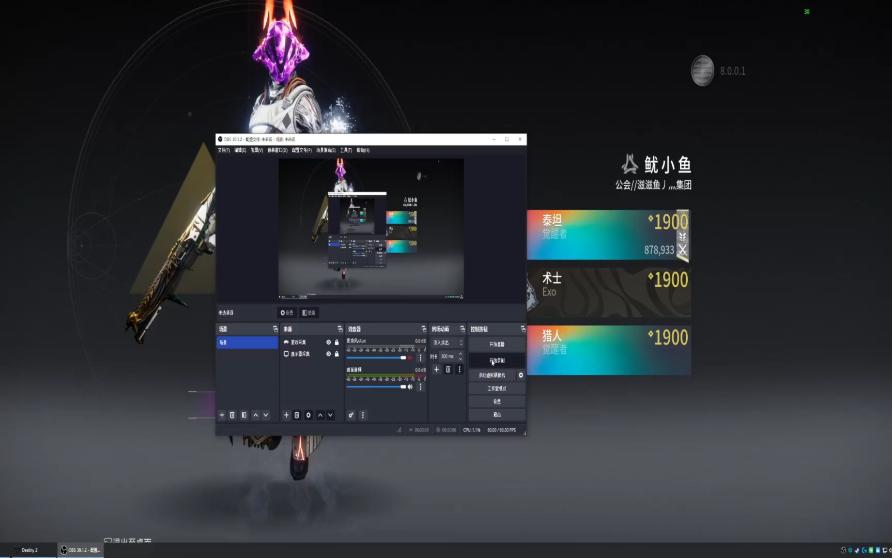
Task: Start the virtual camera button
Action: click(x=492, y=375)
